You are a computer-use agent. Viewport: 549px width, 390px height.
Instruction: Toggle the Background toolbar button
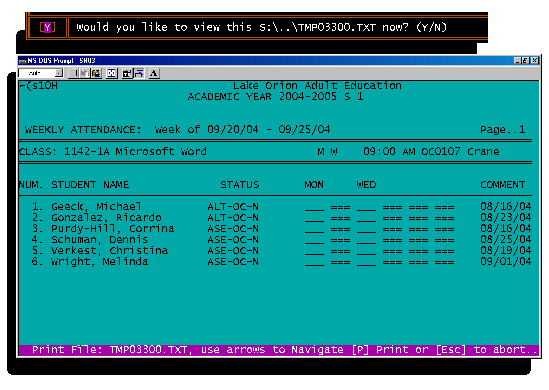(139, 73)
